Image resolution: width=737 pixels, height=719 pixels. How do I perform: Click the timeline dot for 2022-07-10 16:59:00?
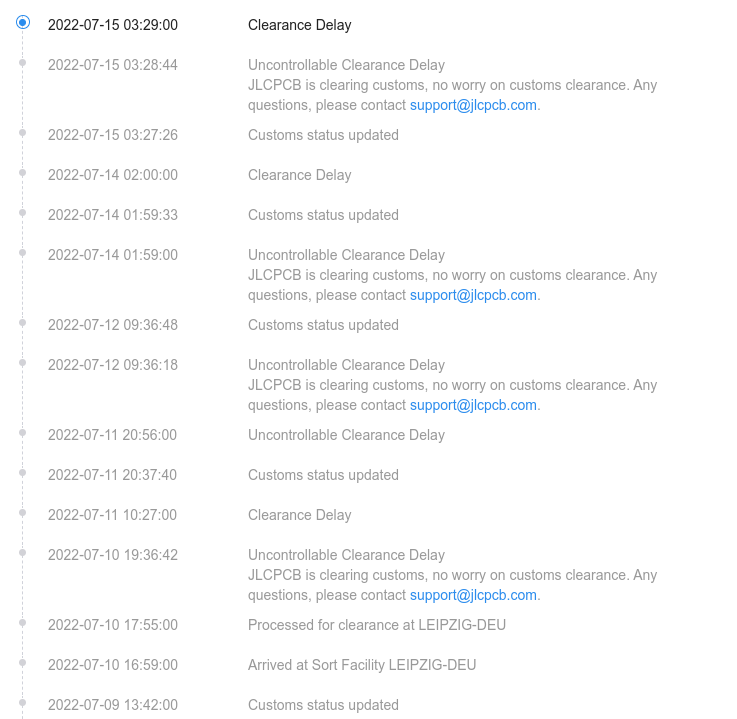pos(23,662)
